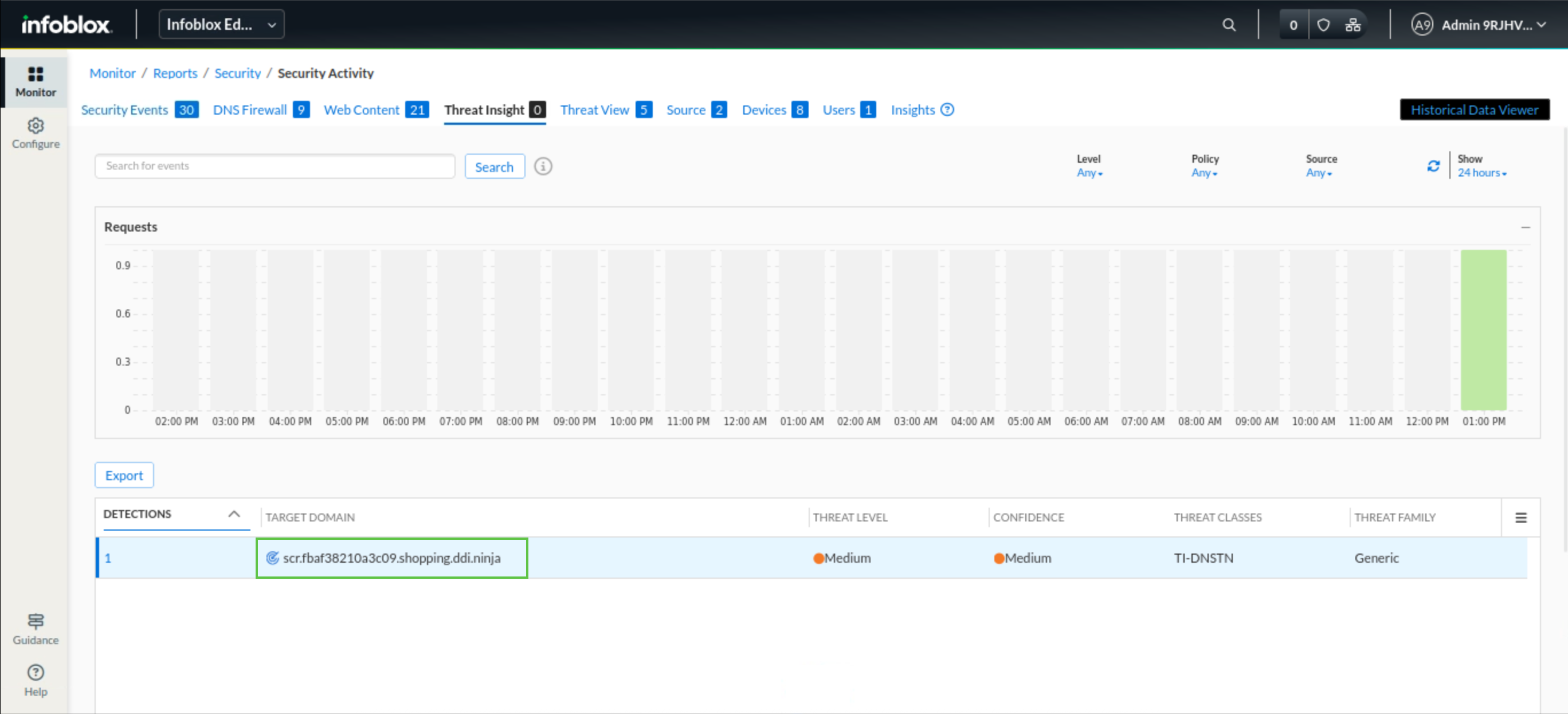Open the table columns hamburger menu
1568x714 pixels.
point(1520,517)
